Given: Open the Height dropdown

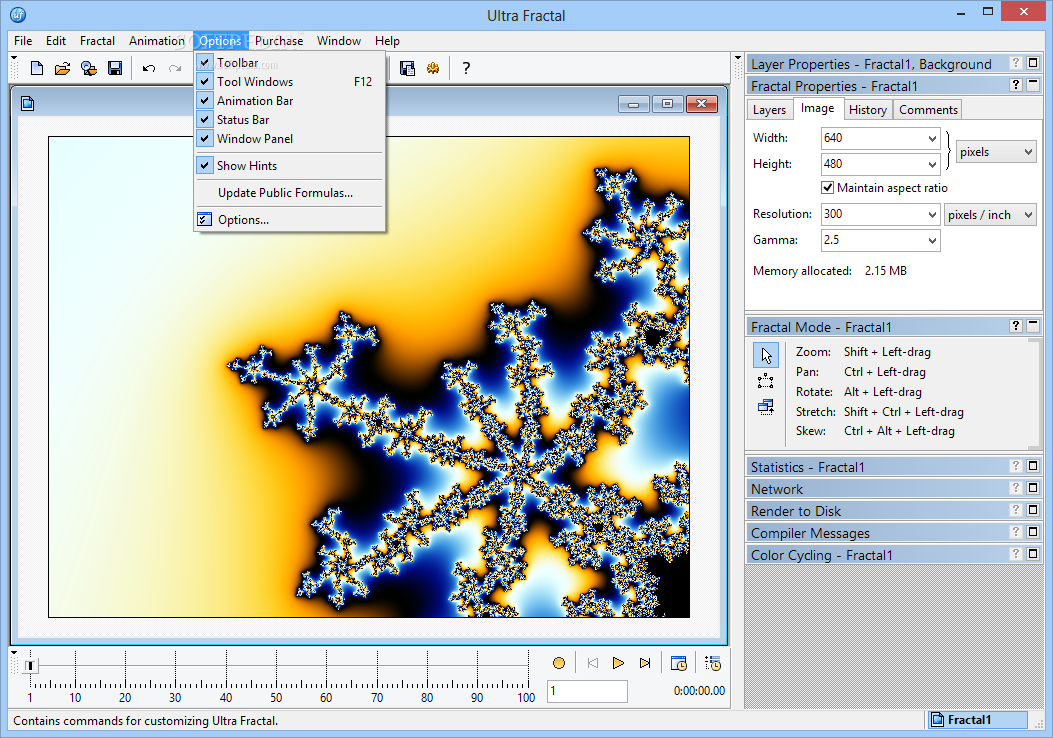Looking at the screenshot, I should (932, 164).
